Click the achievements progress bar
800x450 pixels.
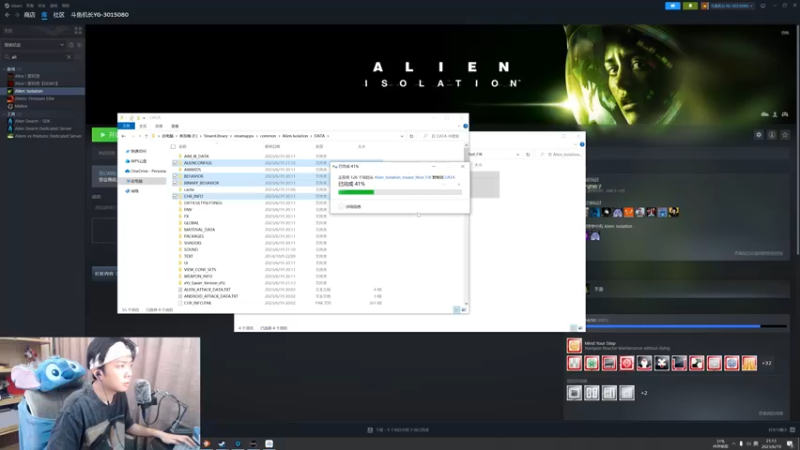[x=686, y=326]
